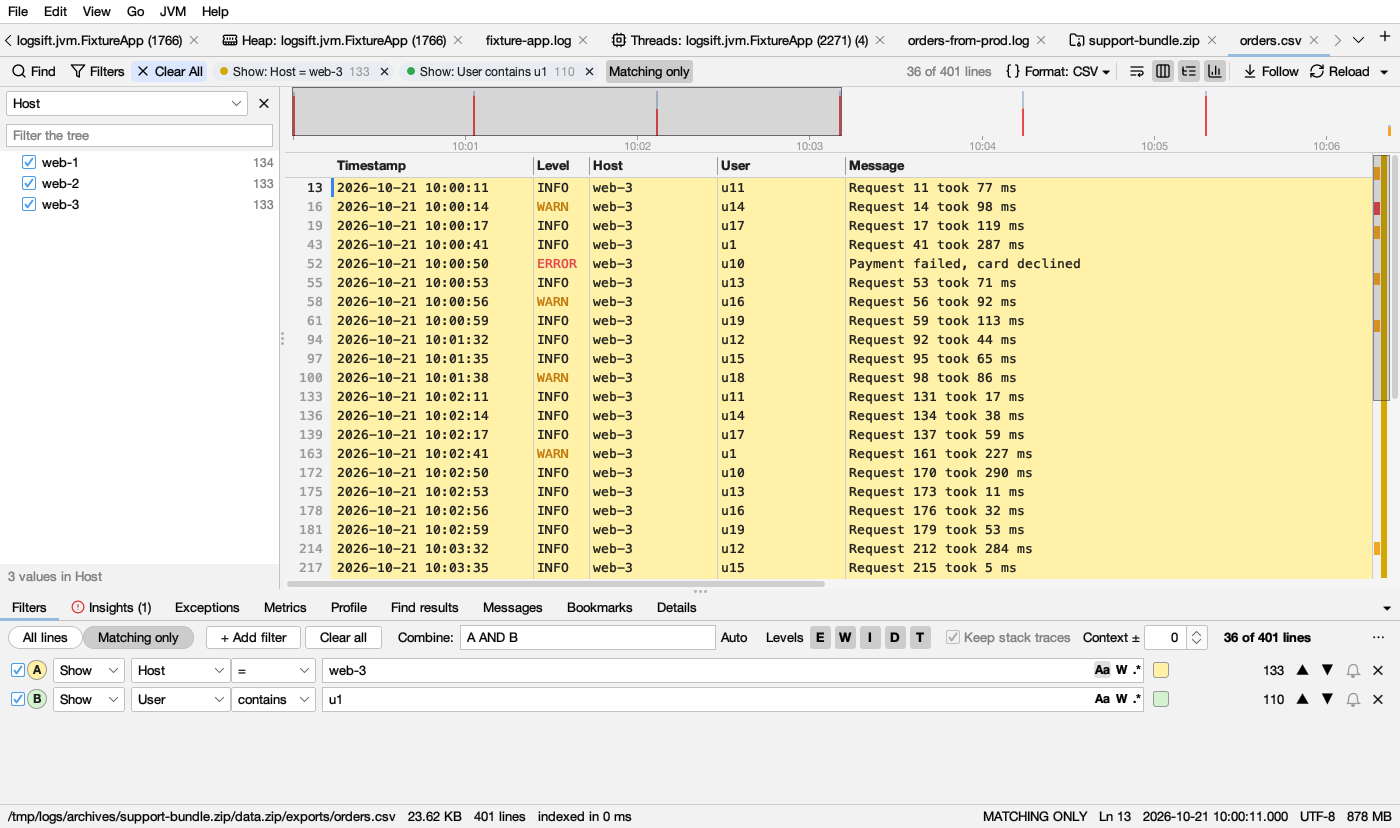Image resolution: width=1400 pixels, height=828 pixels.
Task: Disable filter A checkbox
Action: pos(17,670)
